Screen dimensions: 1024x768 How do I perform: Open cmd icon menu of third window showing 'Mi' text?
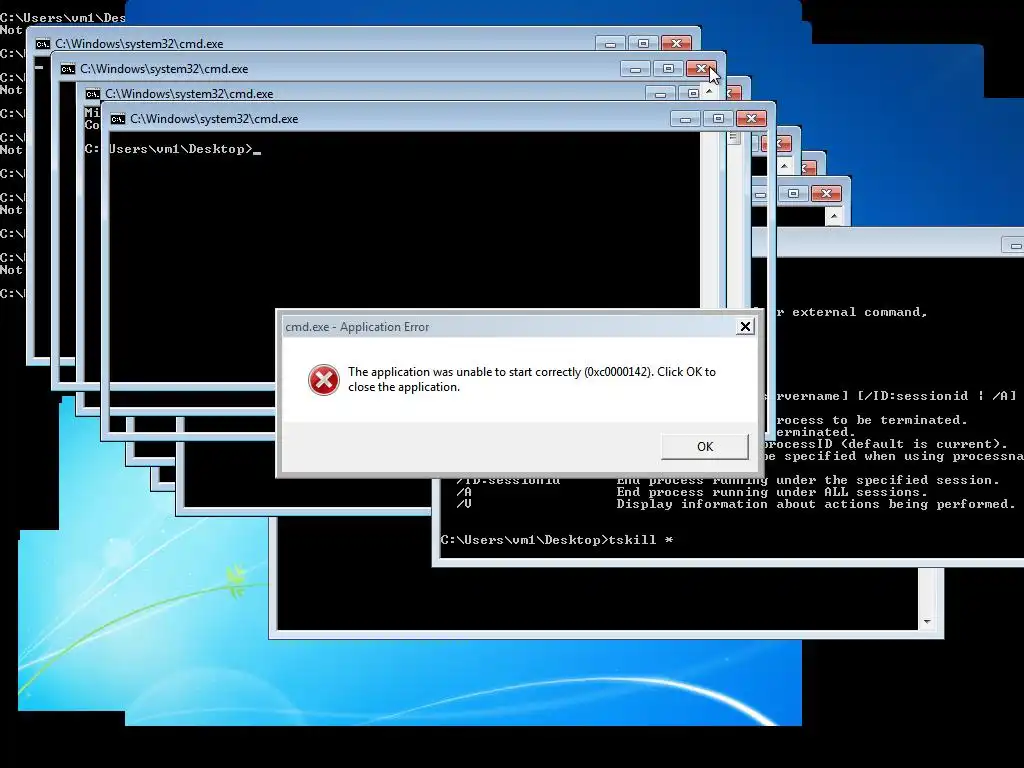tap(93, 94)
